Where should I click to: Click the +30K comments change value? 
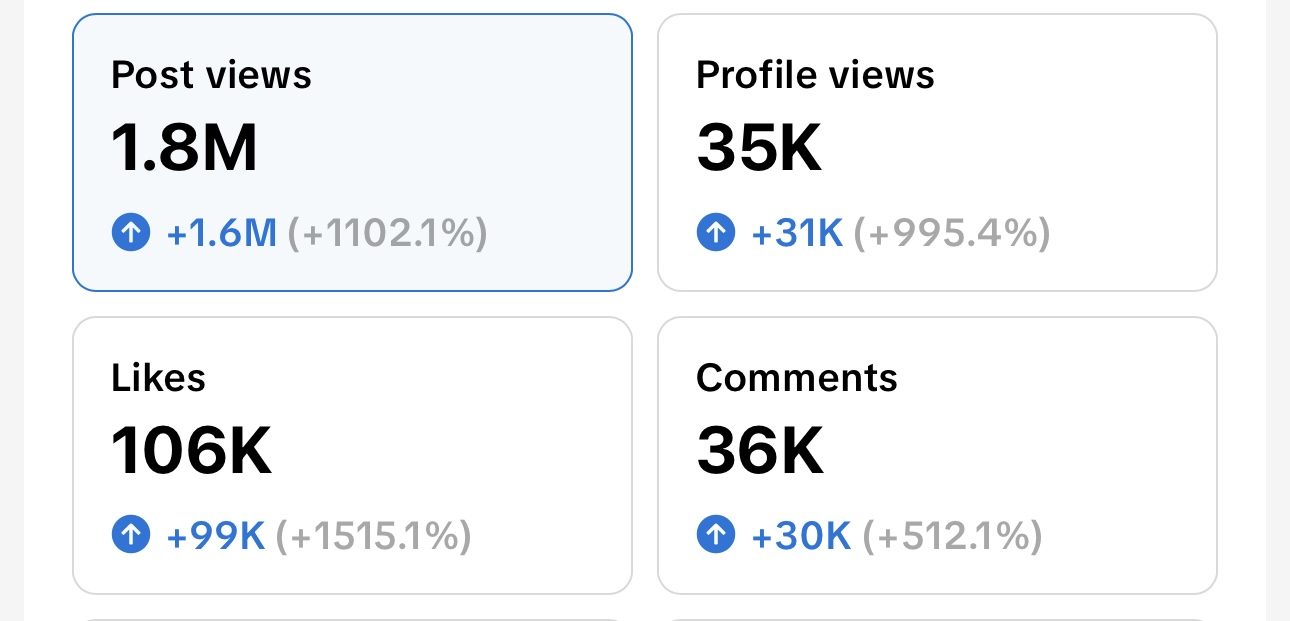pyautogui.click(x=801, y=537)
